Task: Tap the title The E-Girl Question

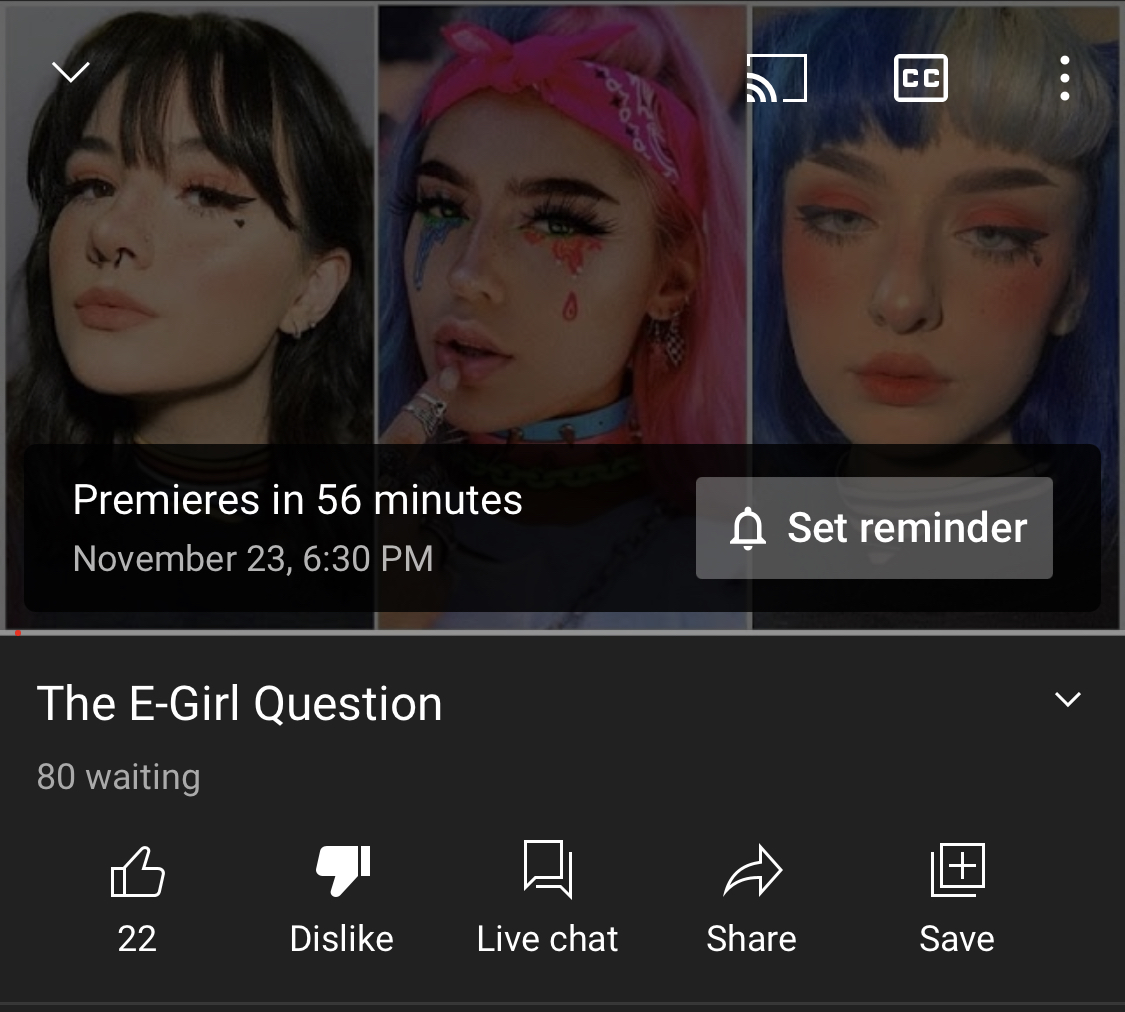Action: 240,703
